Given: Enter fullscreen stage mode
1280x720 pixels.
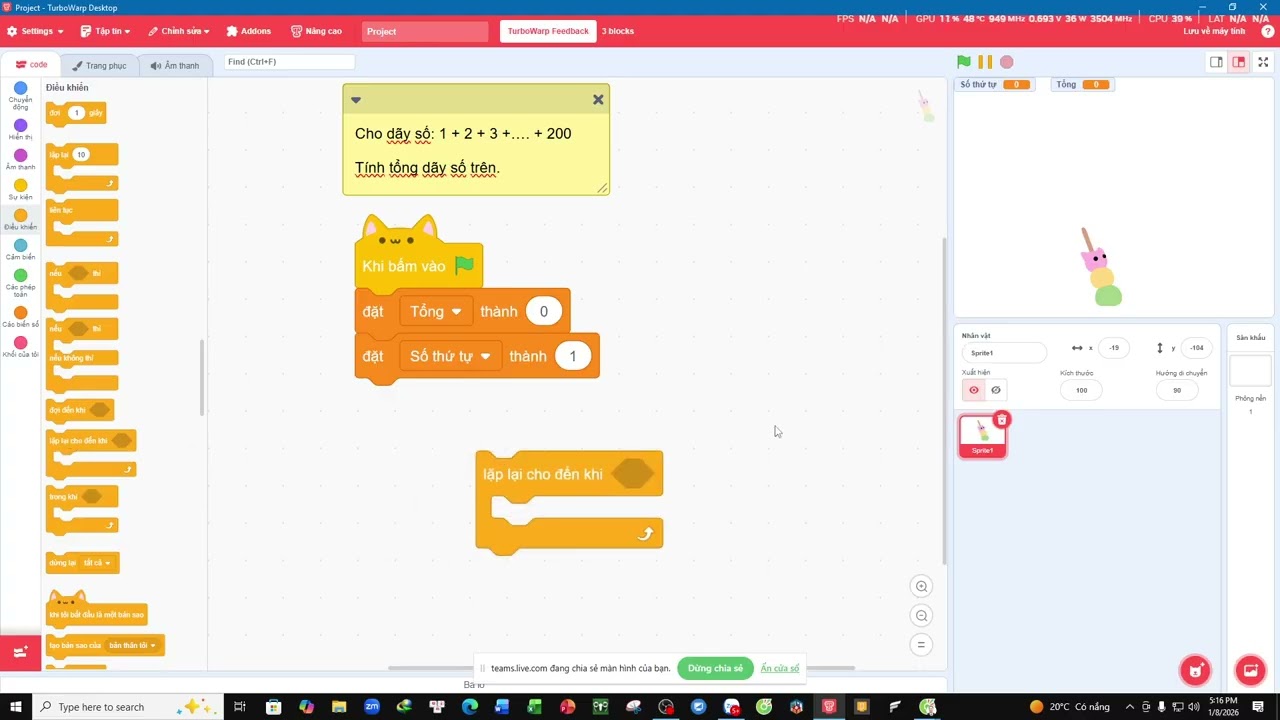Looking at the screenshot, I should [x=1263, y=62].
